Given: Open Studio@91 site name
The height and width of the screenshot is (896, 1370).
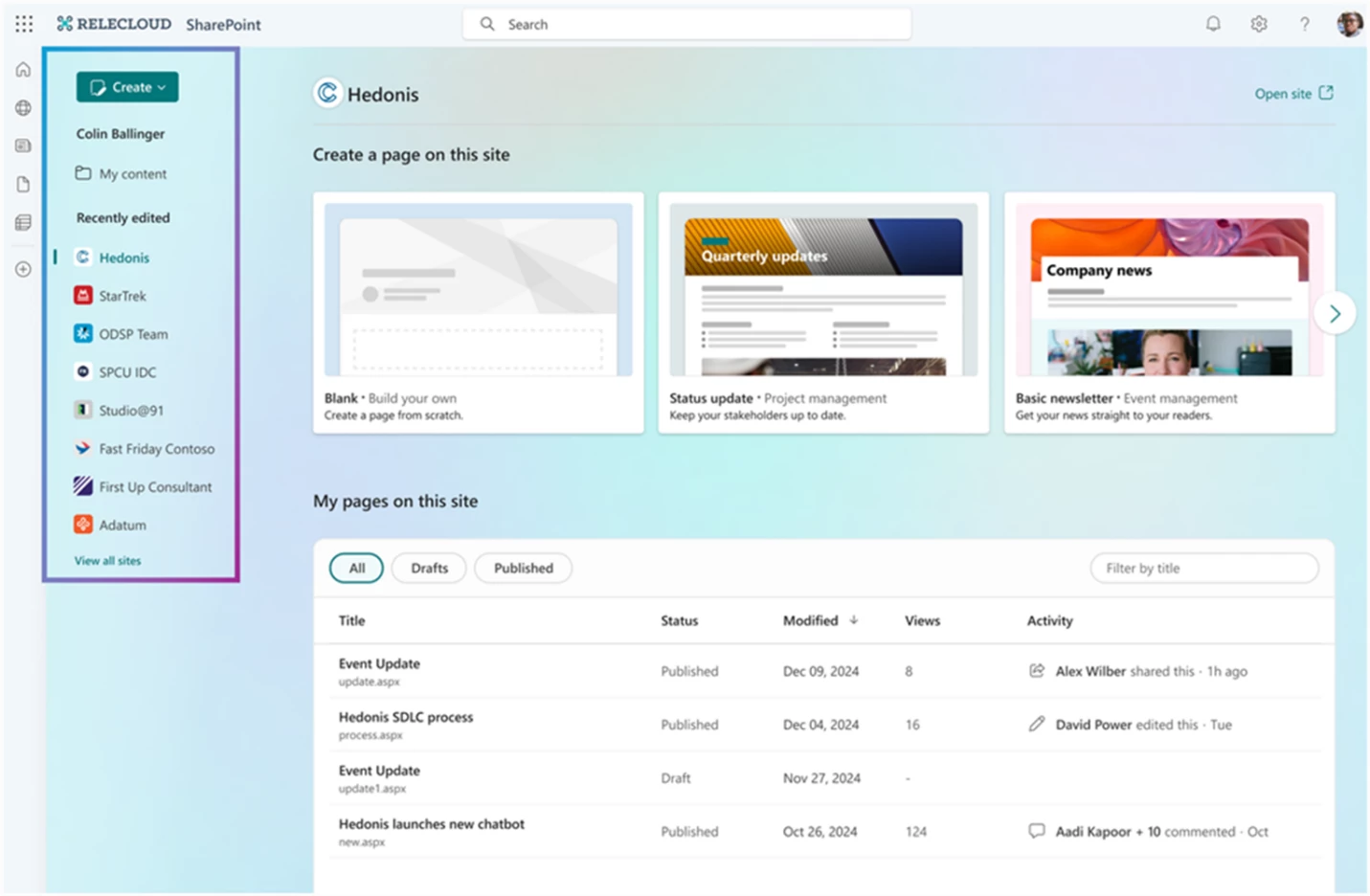Looking at the screenshot, I should [x=131, y=411].
